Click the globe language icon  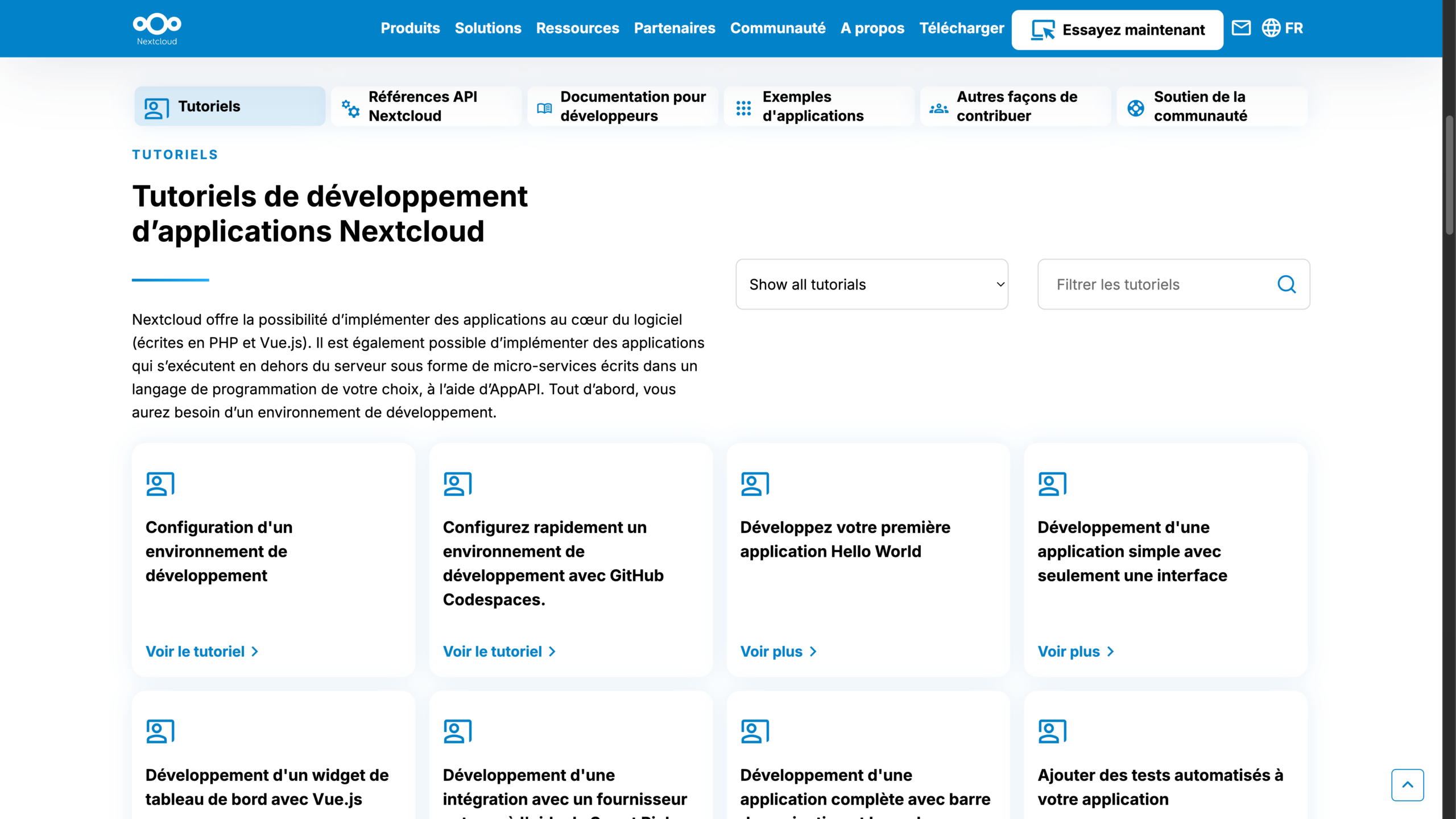1271,28
